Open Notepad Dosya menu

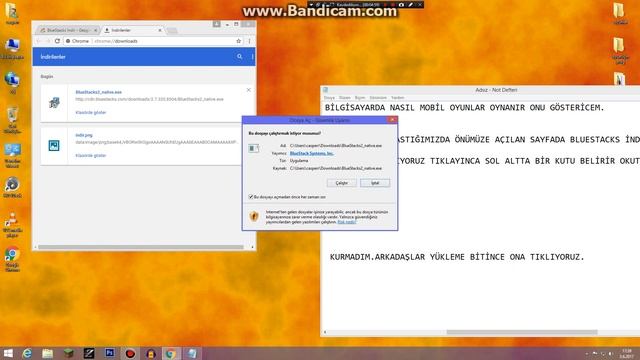tap(329, 98)
